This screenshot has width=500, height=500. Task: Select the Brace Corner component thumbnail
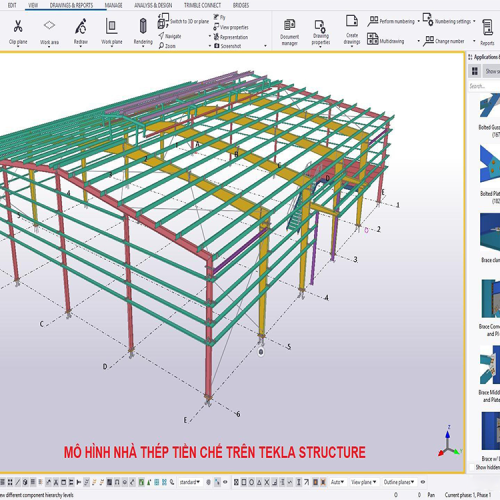click(x=490, y=298)
